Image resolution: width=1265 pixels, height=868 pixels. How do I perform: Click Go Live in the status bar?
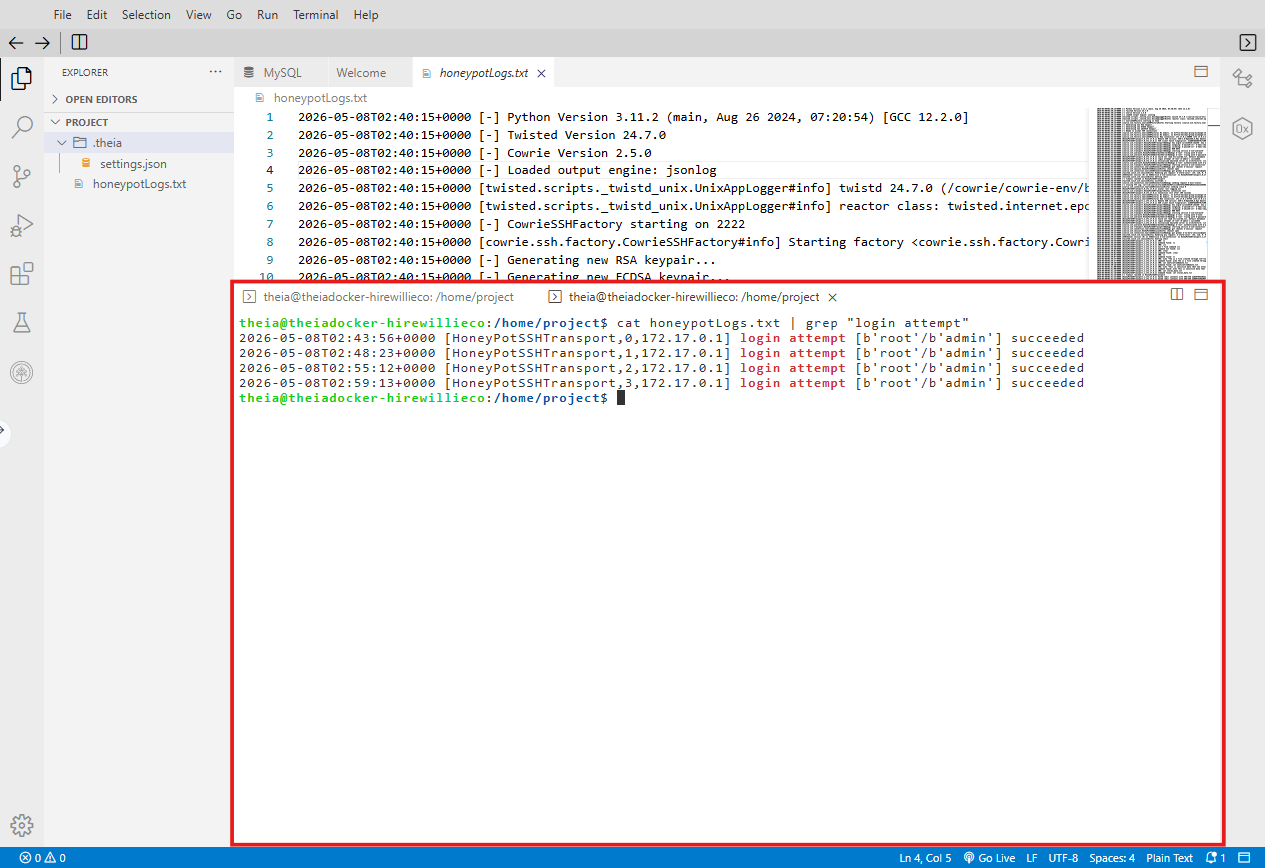click(x=989, y=858)
